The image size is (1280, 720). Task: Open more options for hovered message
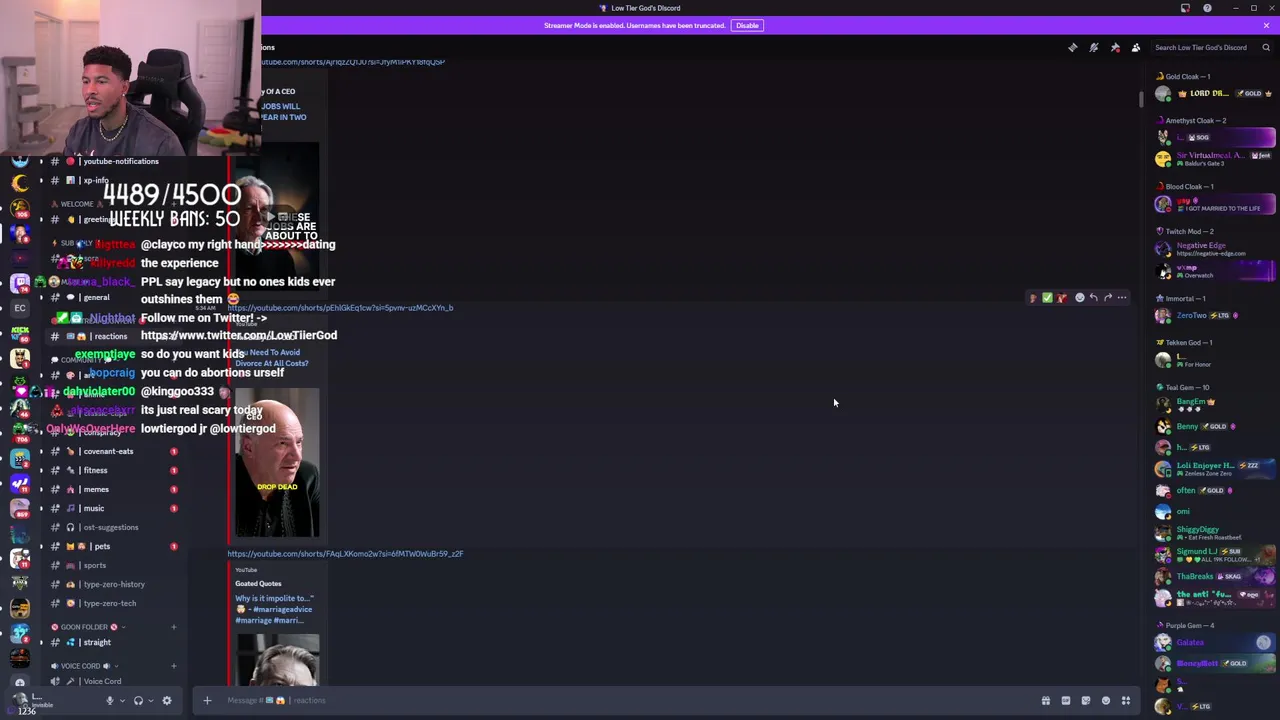coord(1122,297)
